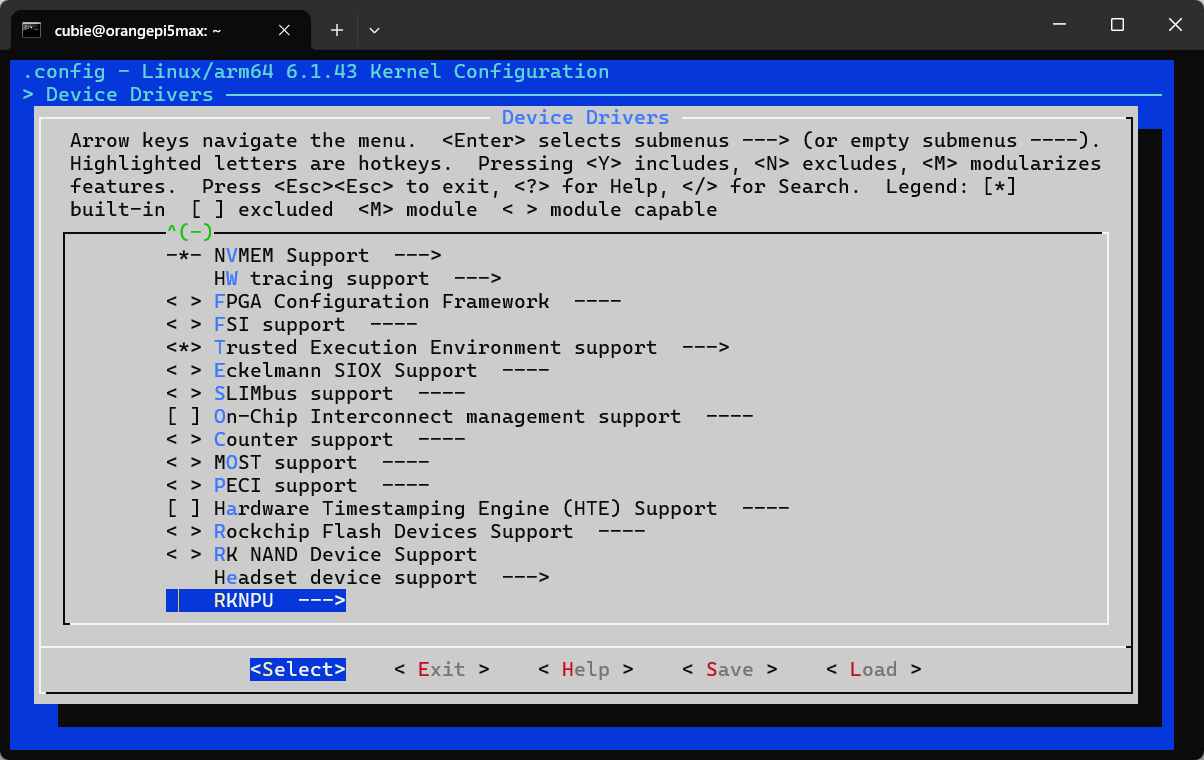Screen dimensions: 1204x760
Task: Close the cubie@orangepi5max terminal tab
Action: [x=284, y=30]
